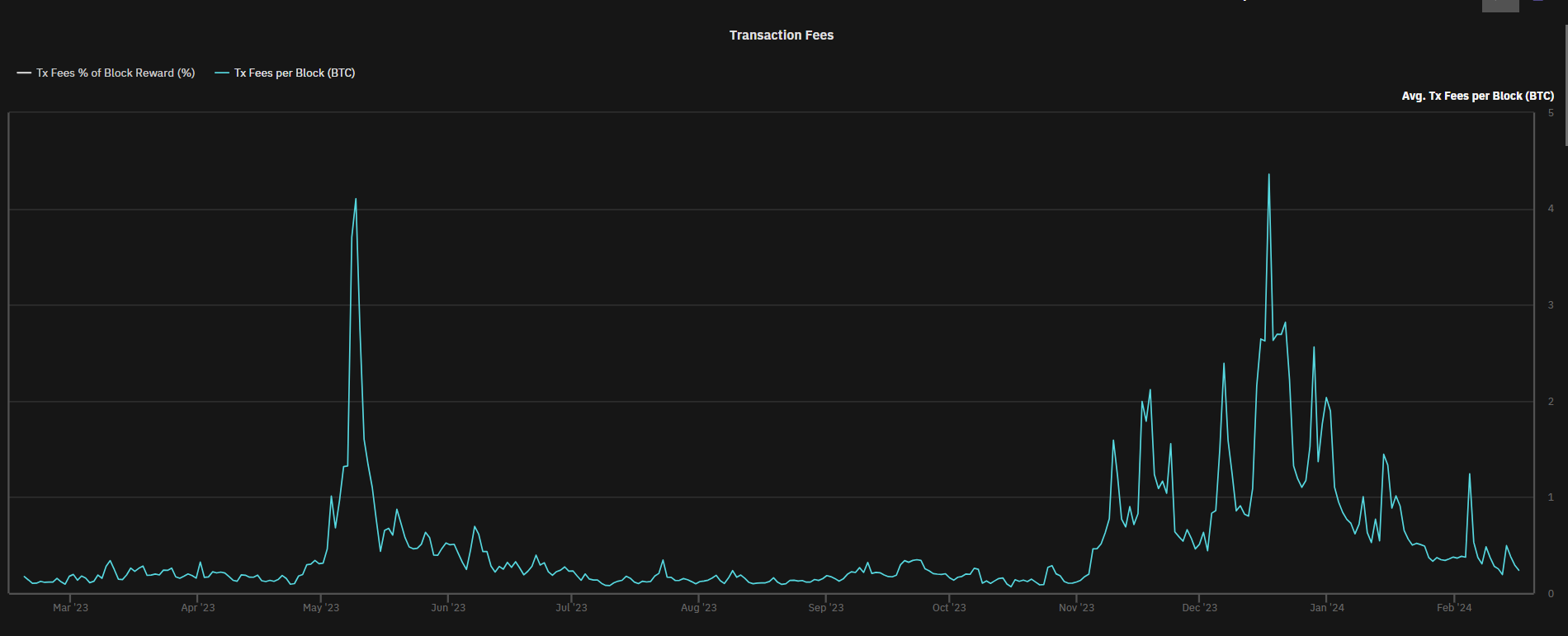
Task: Click the y-axis value 3
Action: [1551, 305]
